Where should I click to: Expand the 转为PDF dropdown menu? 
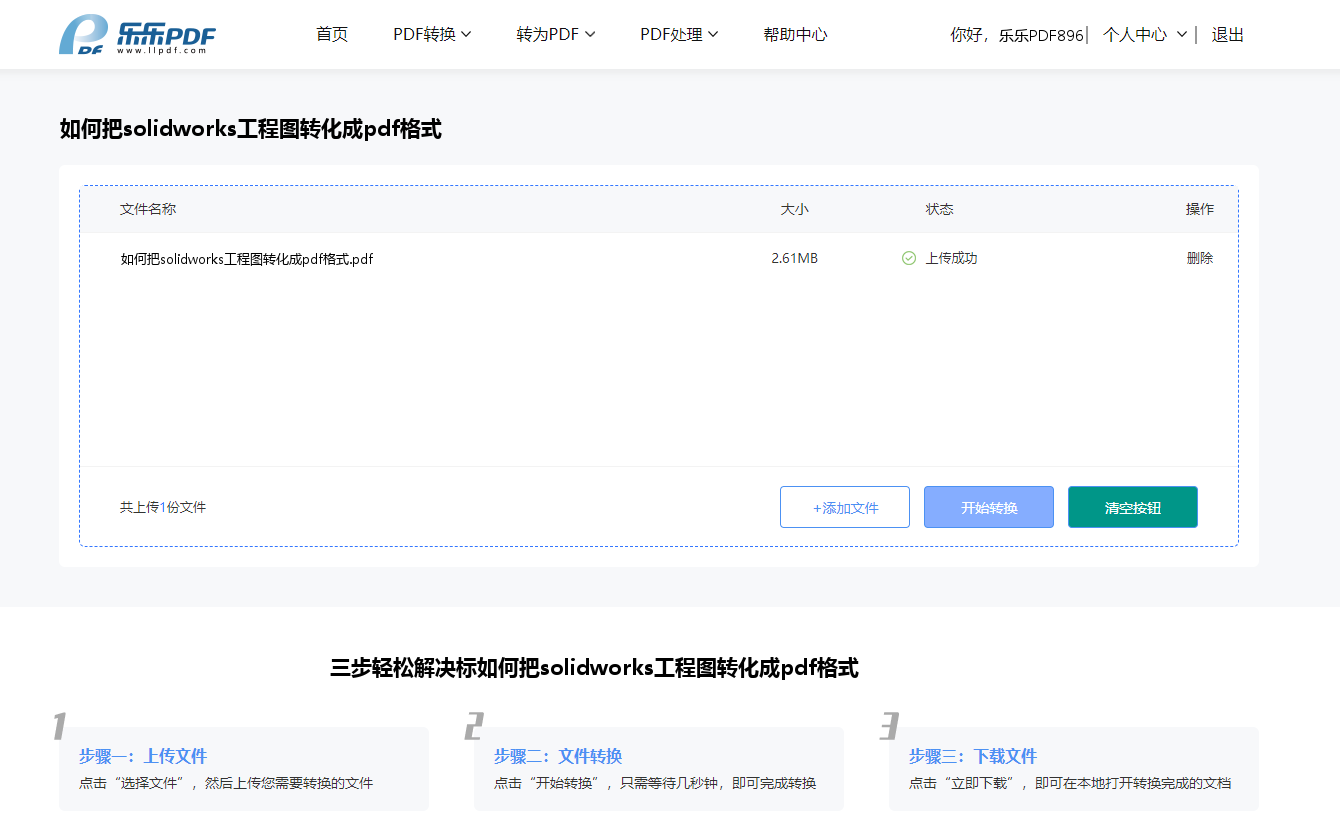pos(556,34)
